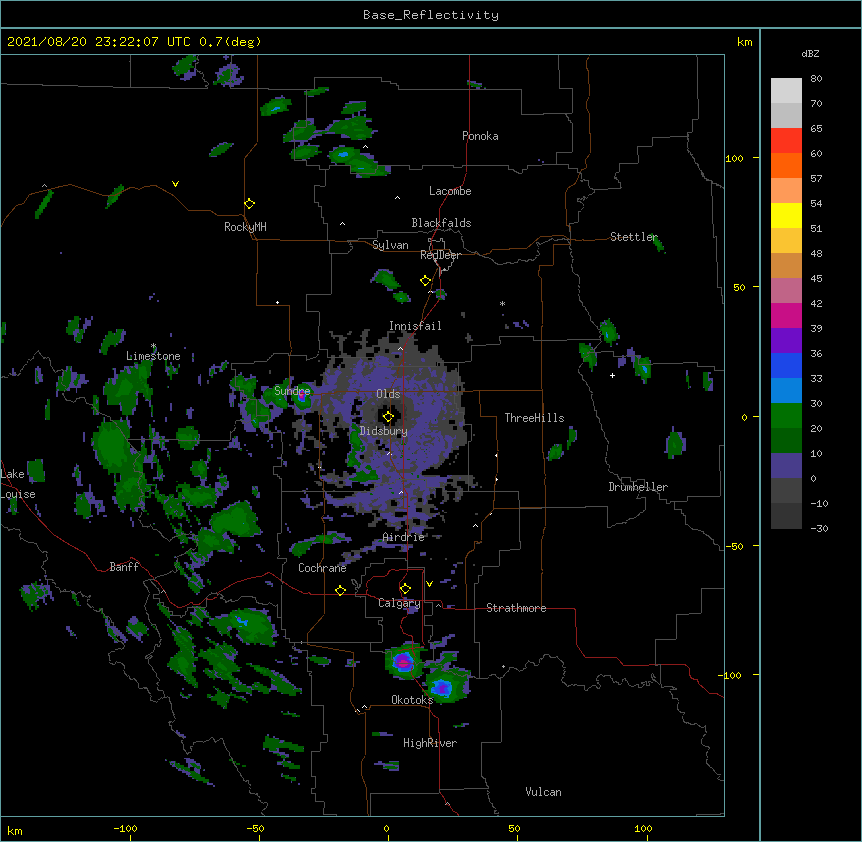Click the 0 tick on the bottom axis
Image resolution: width=862 pixels, height=842 pixels.
[386, 828]
